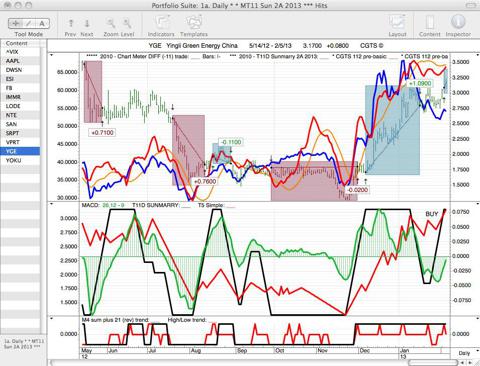Click '1a. Daily * * MT11' portfolio label
The height and width of the screenshot is (366, 480).
click(x=23, y=344)
